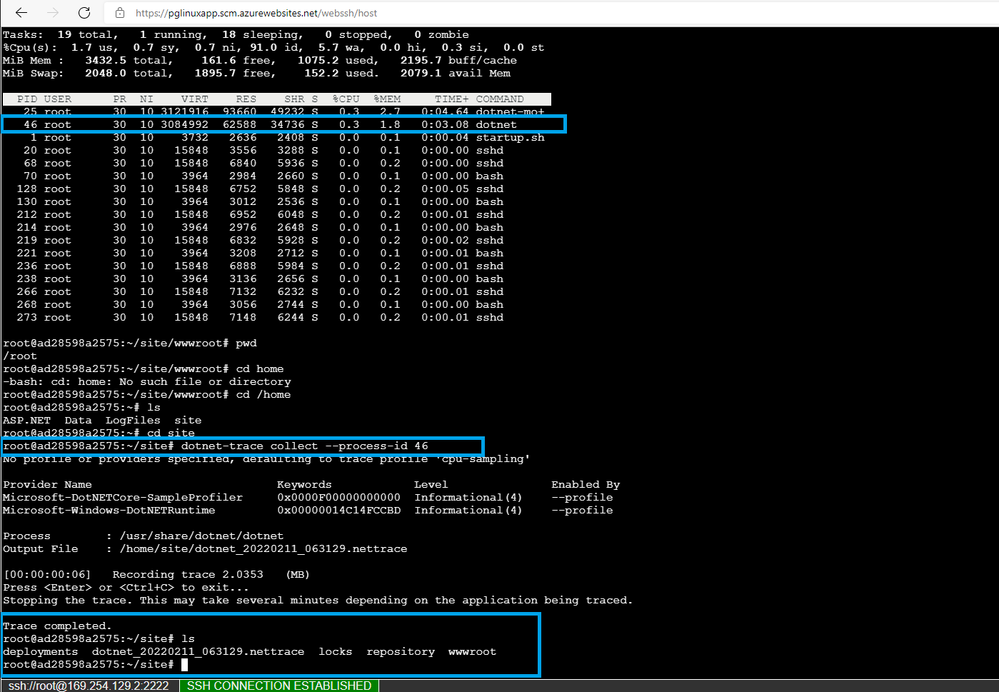Image resolution: width=999 pixels, height=692 pixels.
Task: Select the PID 46 dotnet process row
Action: [284, 124]
